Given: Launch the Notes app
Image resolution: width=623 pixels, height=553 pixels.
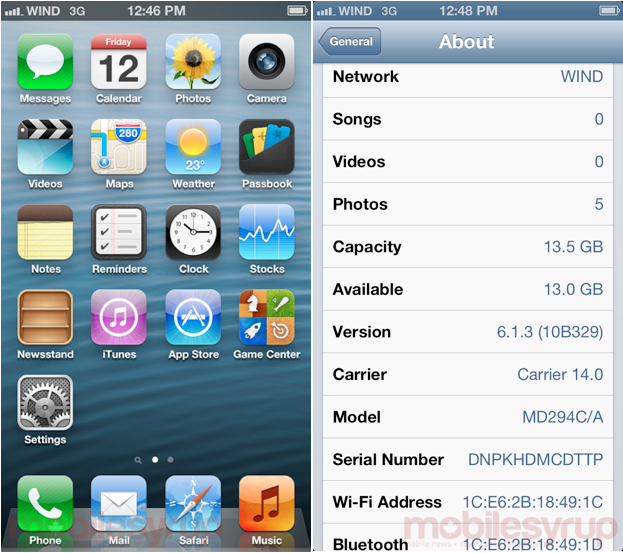Looking at the screenshot, I should (45, 232).
